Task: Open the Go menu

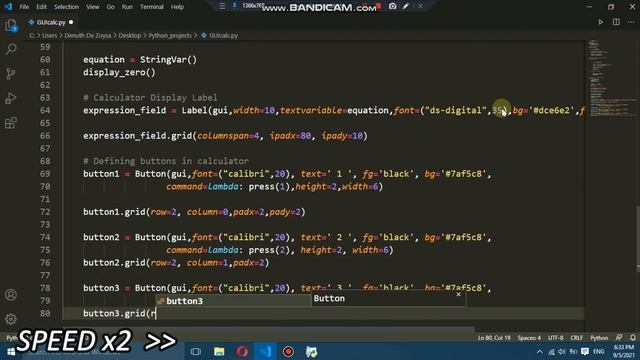Action: pos(111,7)
